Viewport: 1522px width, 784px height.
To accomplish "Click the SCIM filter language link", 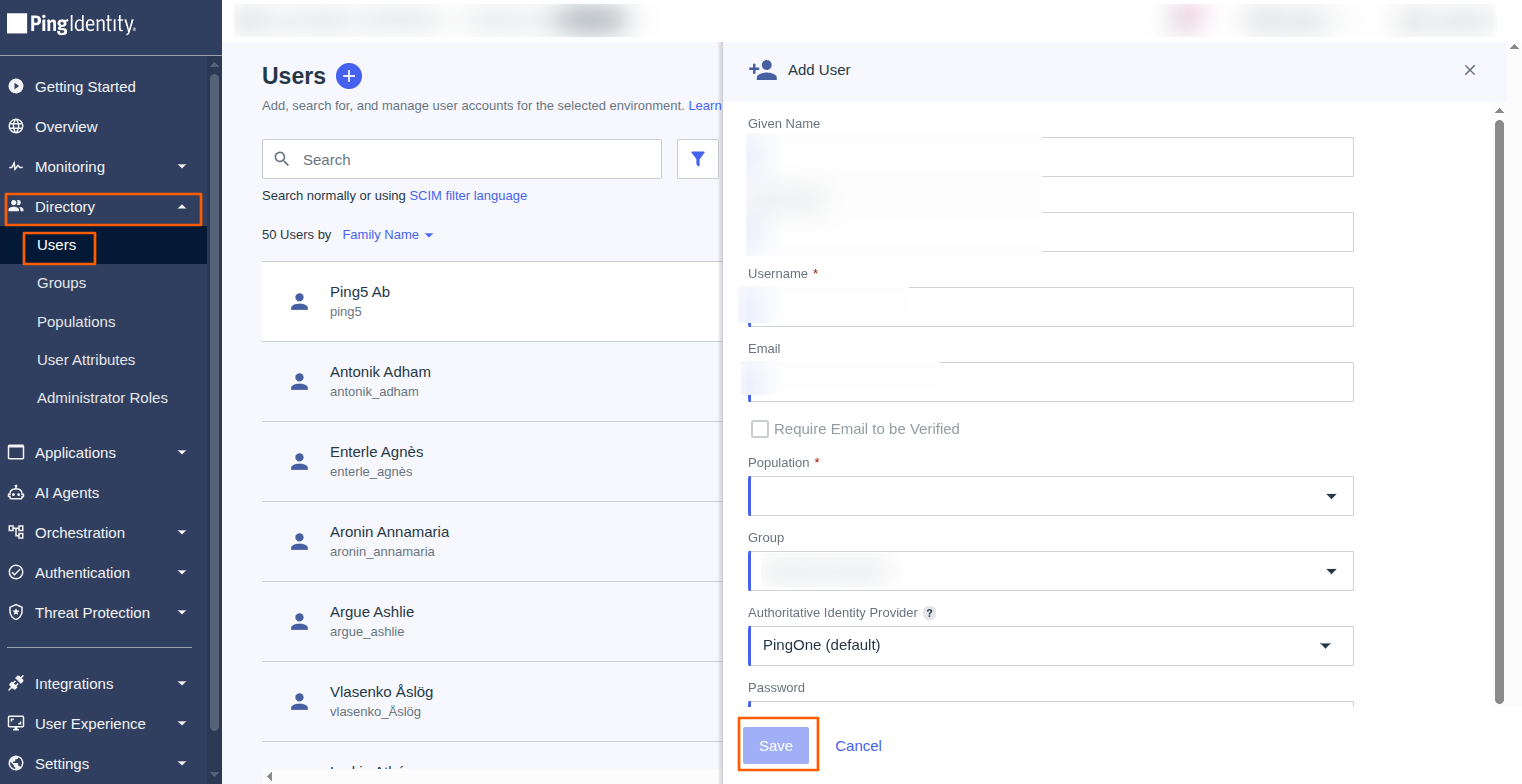I will 468,196.
